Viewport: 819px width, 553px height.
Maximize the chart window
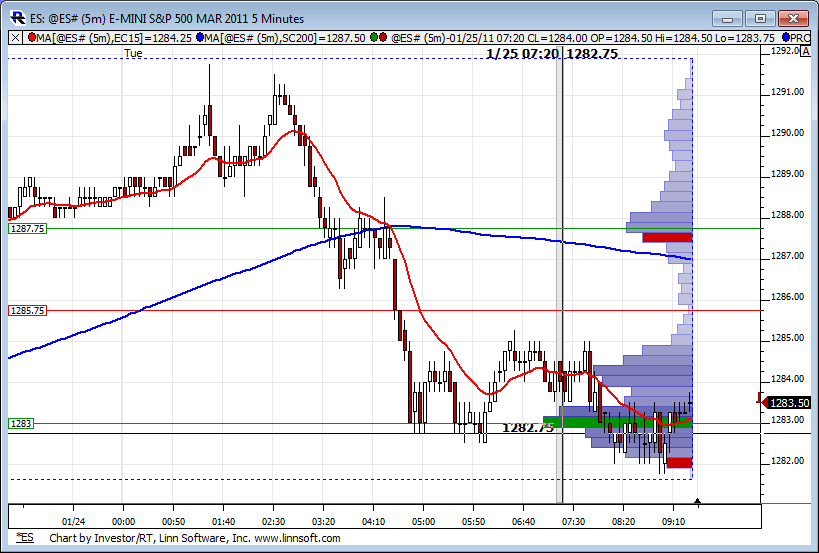coord(760,19)
